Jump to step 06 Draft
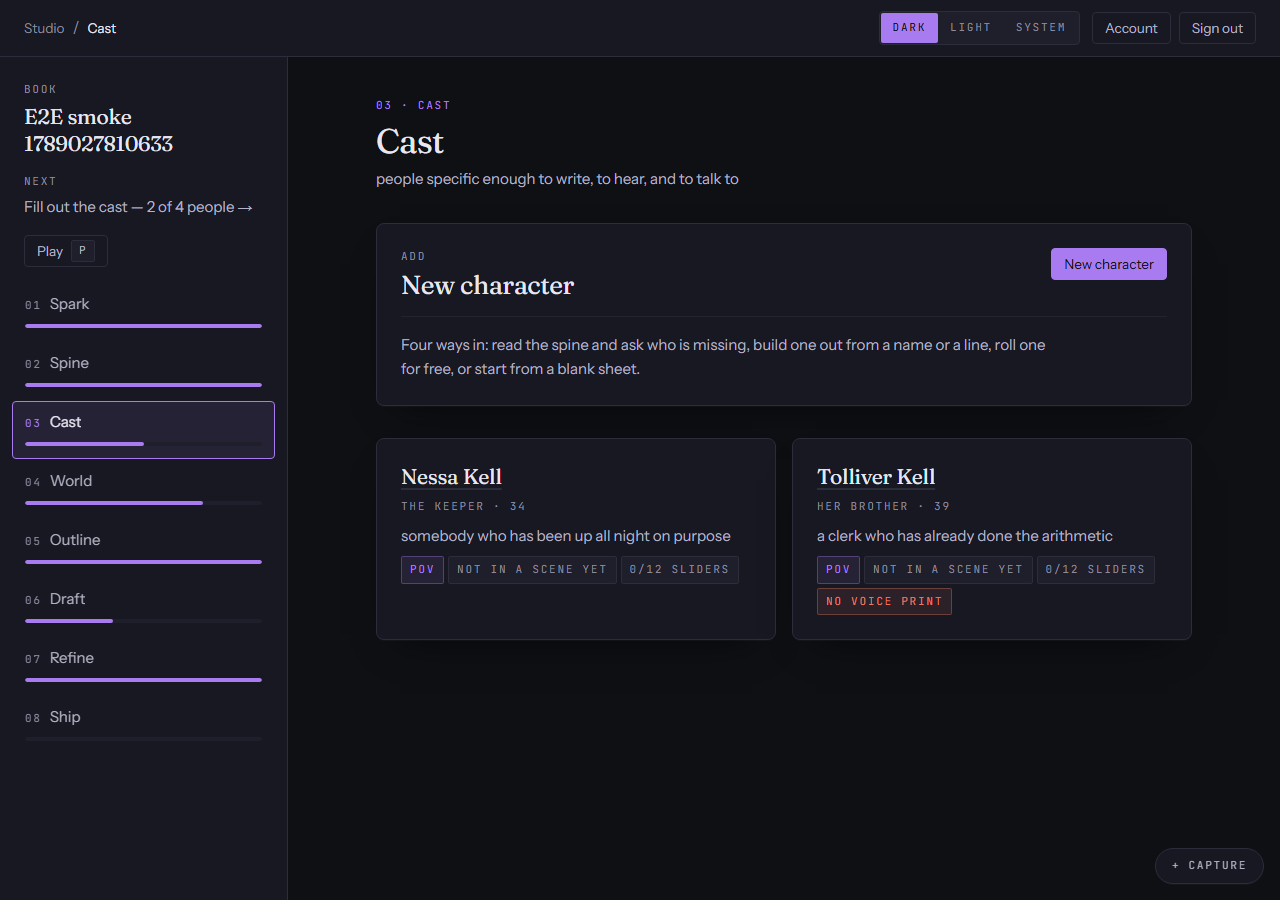This screenshot has width=1280, height=900. [143, 606]
